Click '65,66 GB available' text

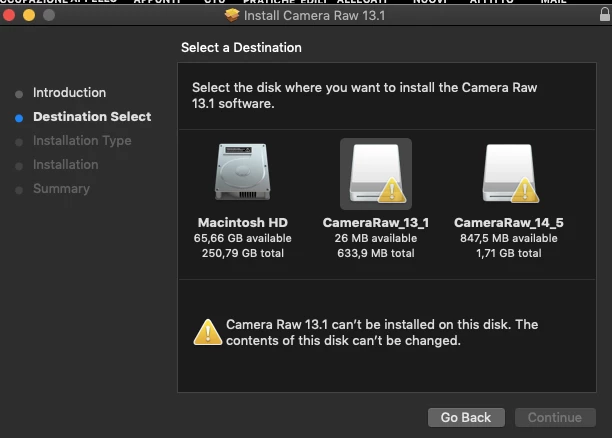point(242,238)
